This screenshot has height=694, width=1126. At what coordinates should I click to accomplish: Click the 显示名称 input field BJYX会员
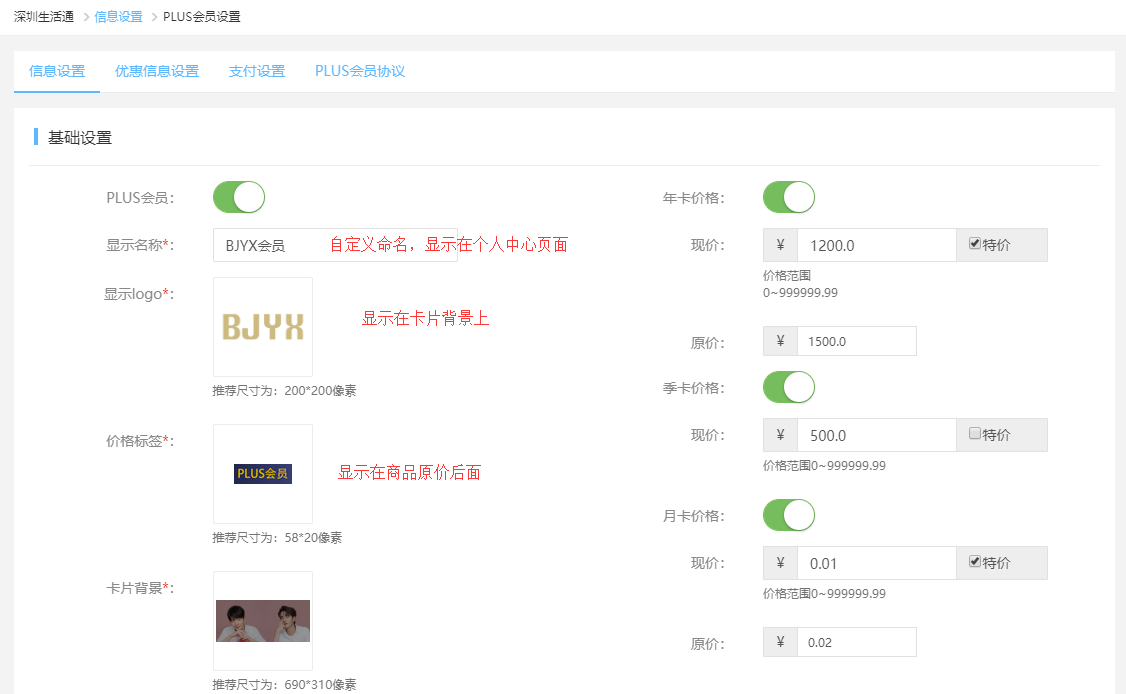[335, 245]
